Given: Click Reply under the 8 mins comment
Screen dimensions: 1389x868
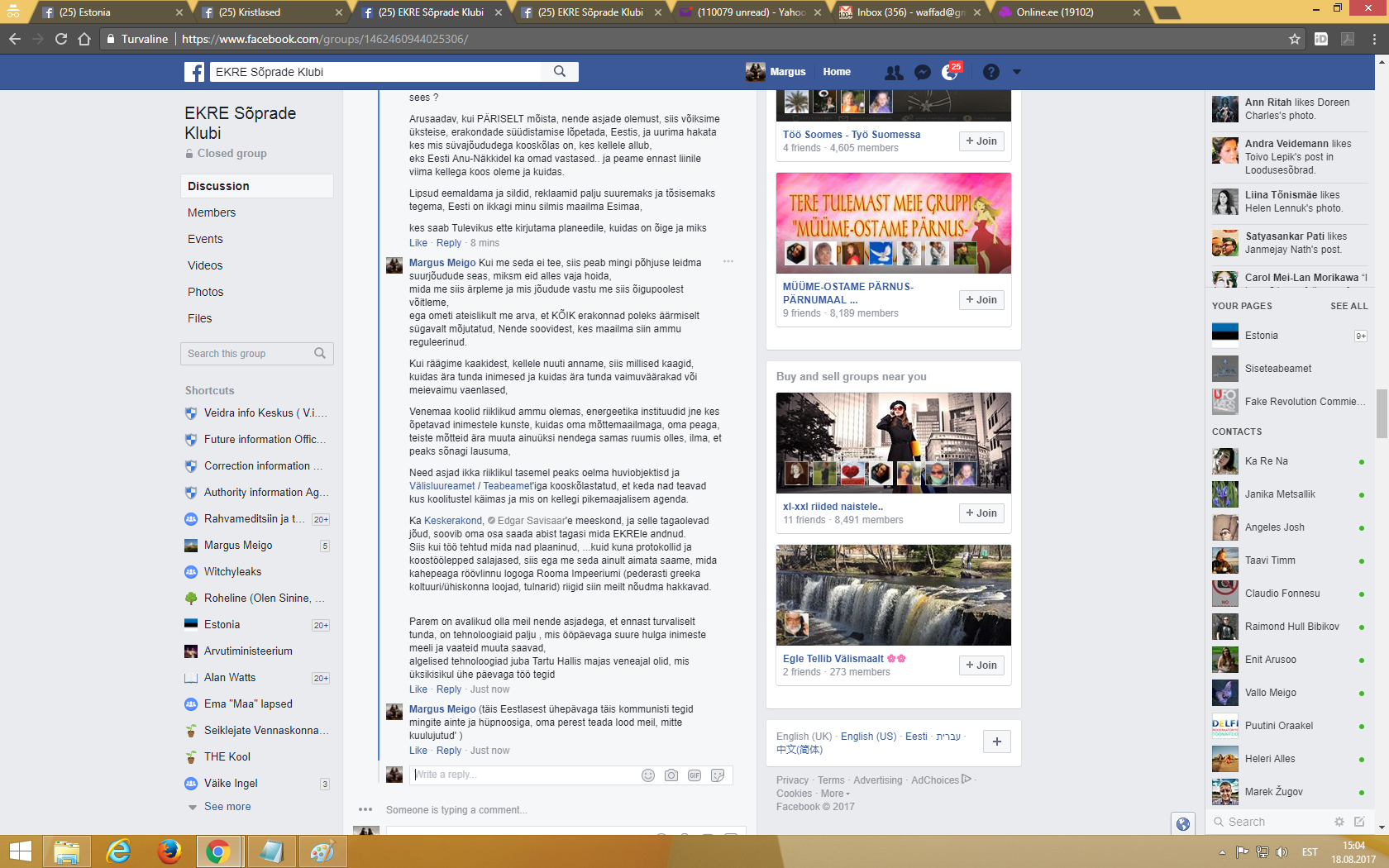Looking at the screenshot, I should [x=449, y=243].
